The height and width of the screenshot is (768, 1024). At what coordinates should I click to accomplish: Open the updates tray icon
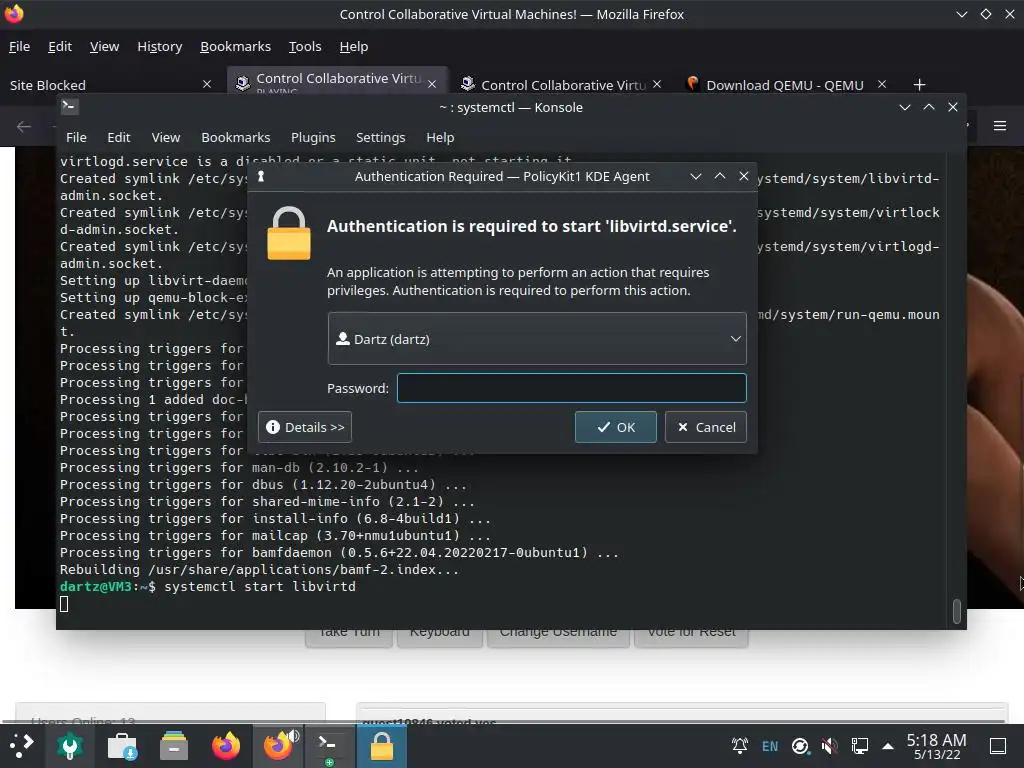coord(800,746)
